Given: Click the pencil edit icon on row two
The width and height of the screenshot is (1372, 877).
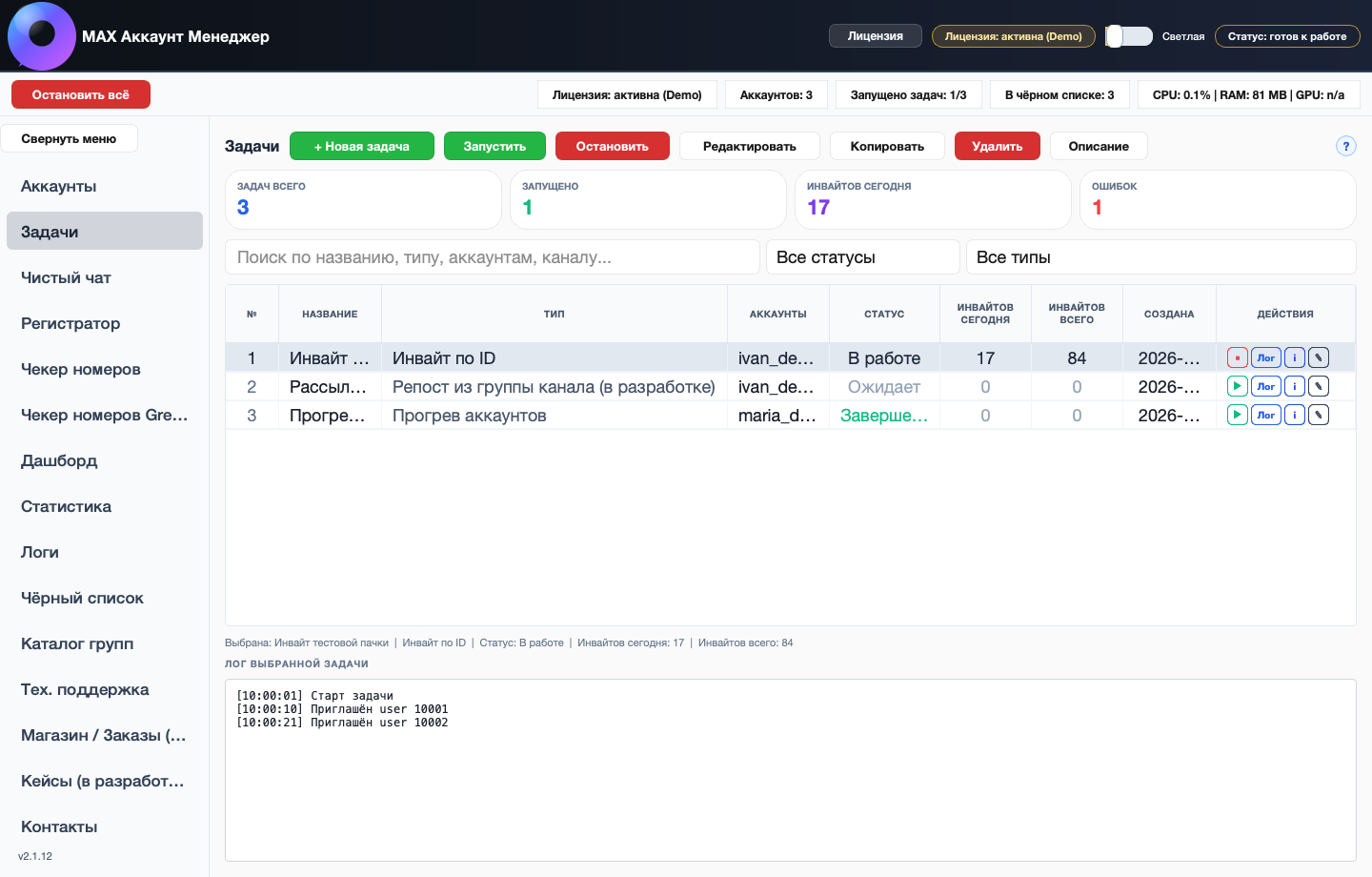Looking at the screenshot, I should (1319, 386).
